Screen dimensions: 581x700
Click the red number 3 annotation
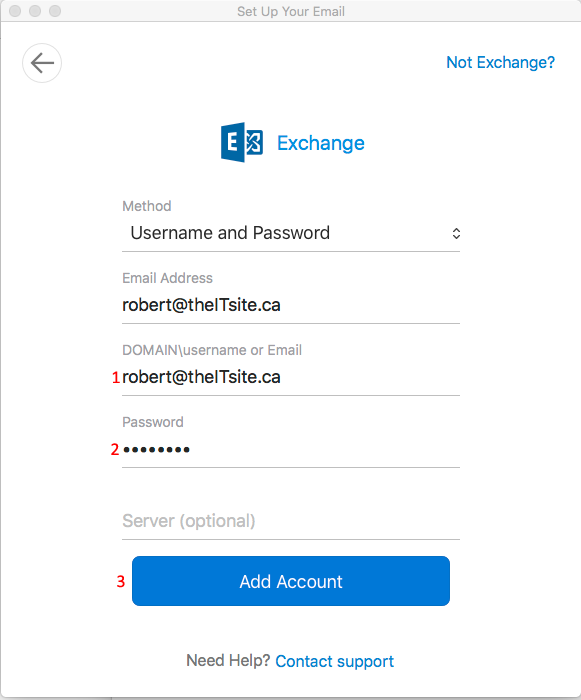[121, 581]
